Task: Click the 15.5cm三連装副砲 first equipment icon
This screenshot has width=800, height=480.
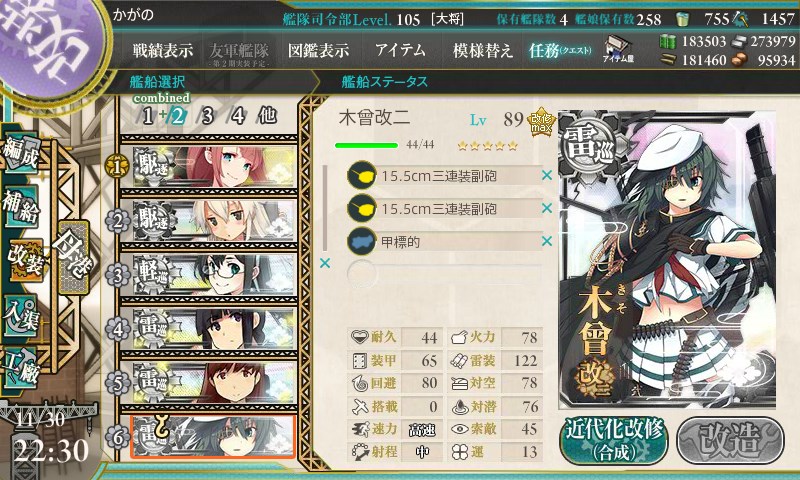Action: click(x=362, y=175)
